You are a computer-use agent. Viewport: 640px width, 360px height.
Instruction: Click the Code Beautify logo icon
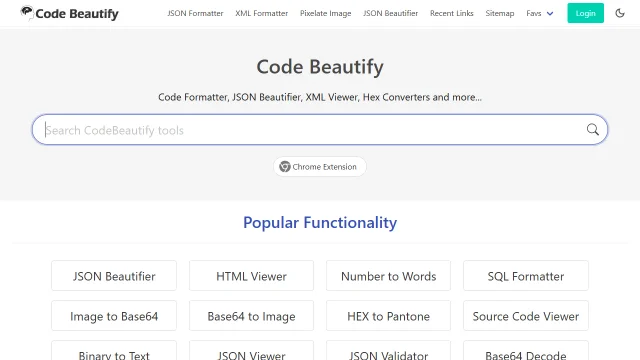click(x=27, y=12)
